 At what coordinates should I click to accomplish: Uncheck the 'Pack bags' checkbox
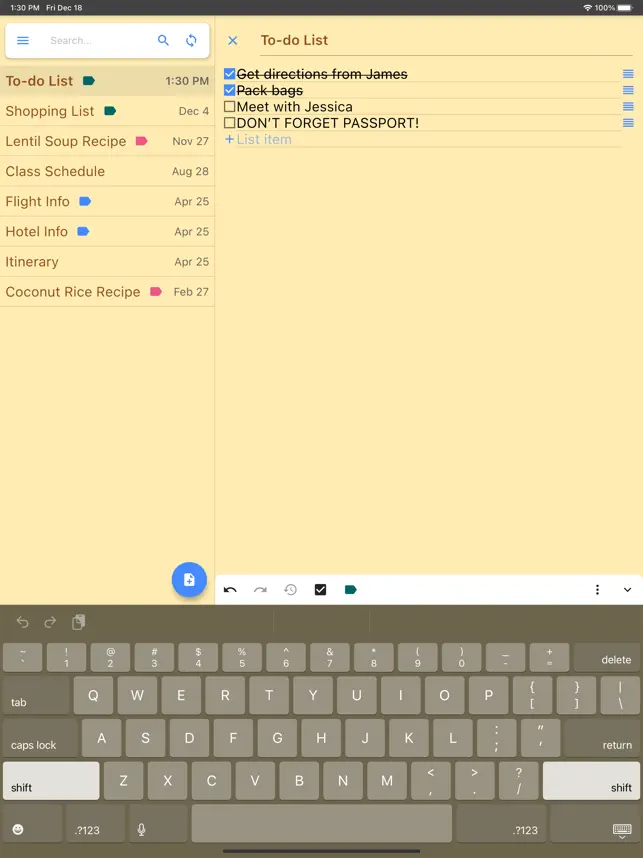pos(230,90)
